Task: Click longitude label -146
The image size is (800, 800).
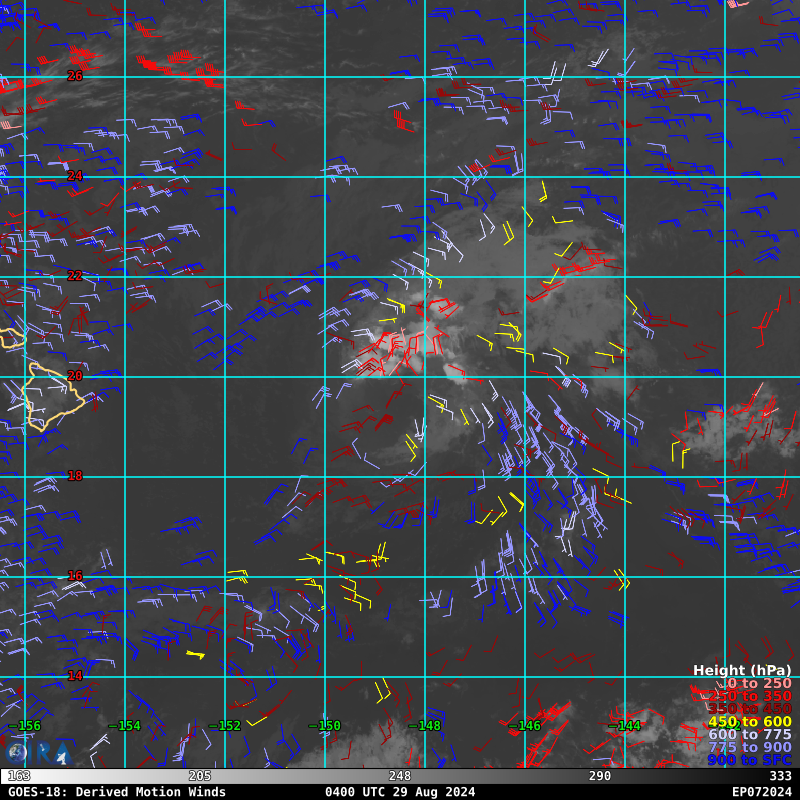Action: click(x=524, y=726)
